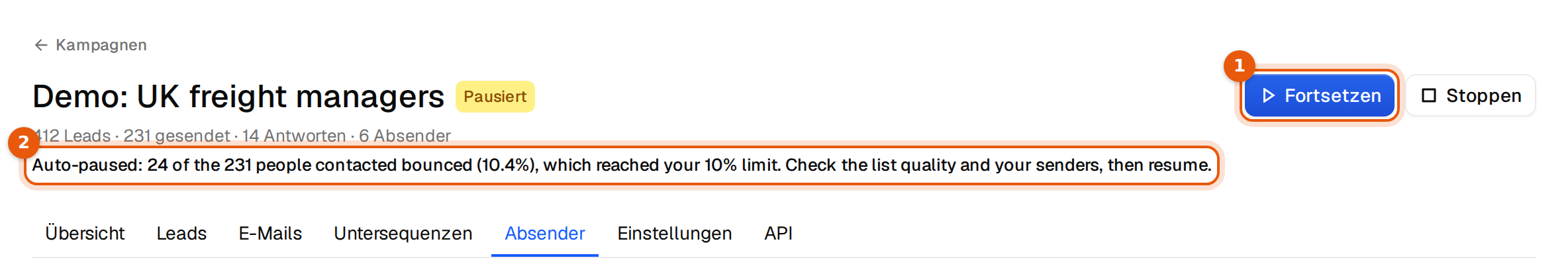Screen dimensions: 1568x274
Task: Click the orange annotation marker number 1
Action: [1239, 66]
